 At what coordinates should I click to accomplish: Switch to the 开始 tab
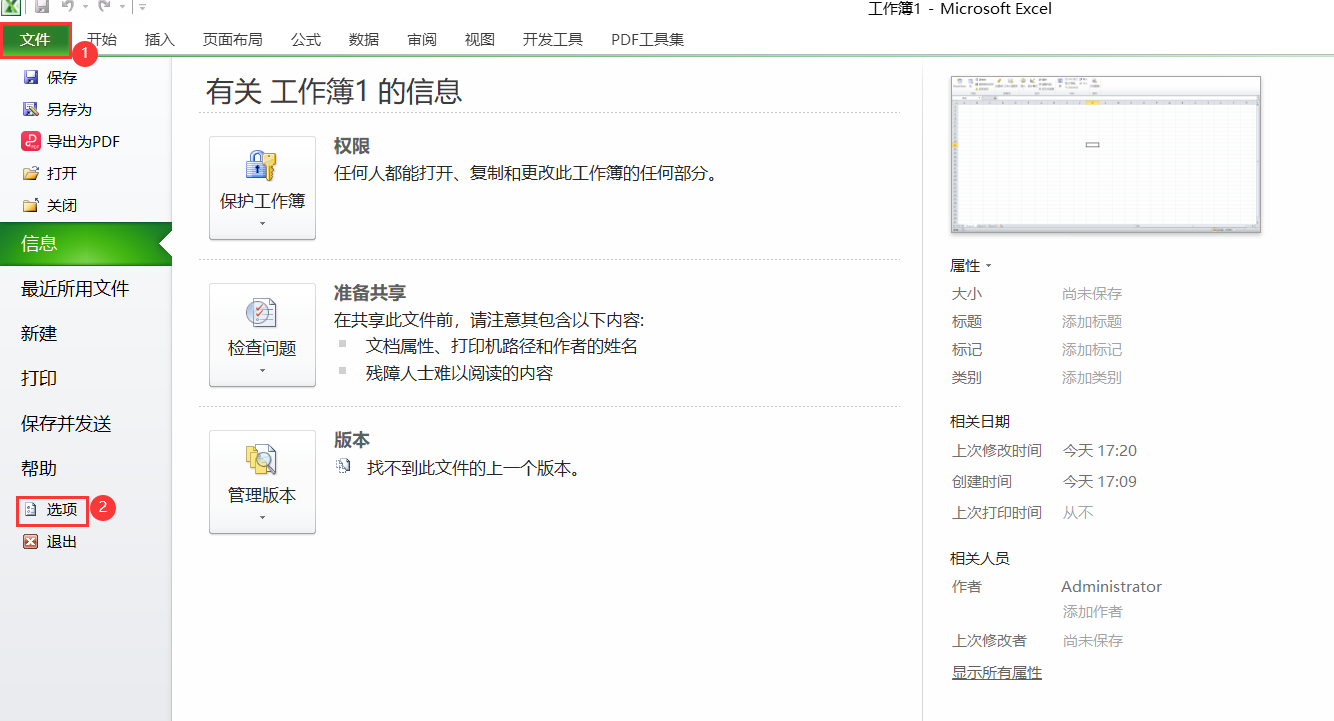click(x=102, y=40)
